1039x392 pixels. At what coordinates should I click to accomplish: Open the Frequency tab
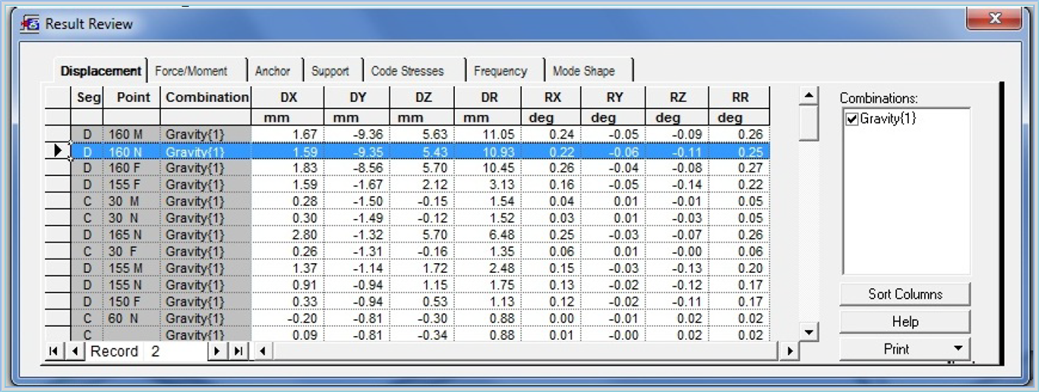(500, 72)
